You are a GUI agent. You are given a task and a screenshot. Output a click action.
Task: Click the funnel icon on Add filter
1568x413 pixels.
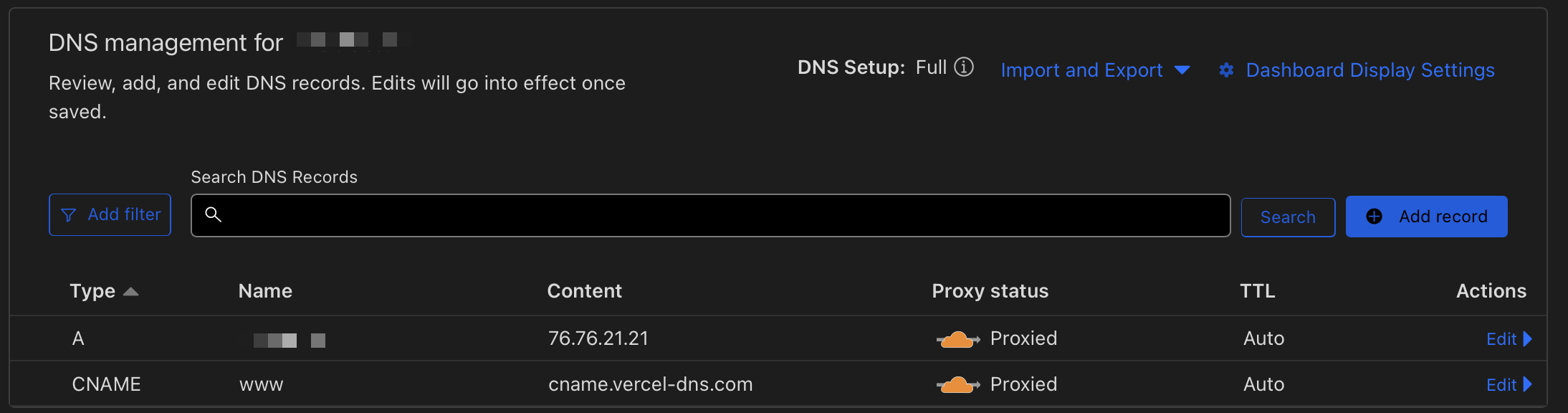(68, 214)
